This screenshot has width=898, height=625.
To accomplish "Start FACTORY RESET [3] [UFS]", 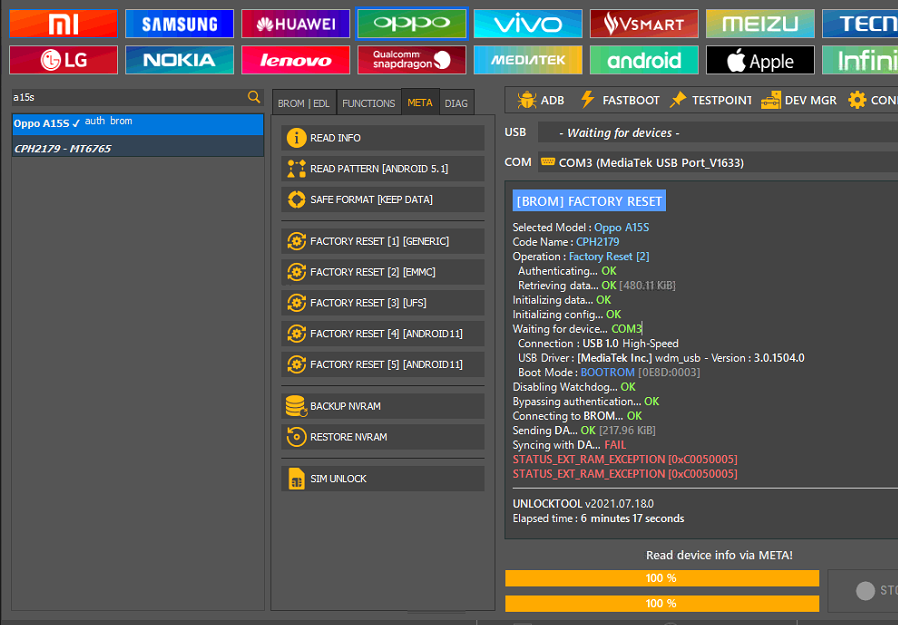I will (383, 303).
